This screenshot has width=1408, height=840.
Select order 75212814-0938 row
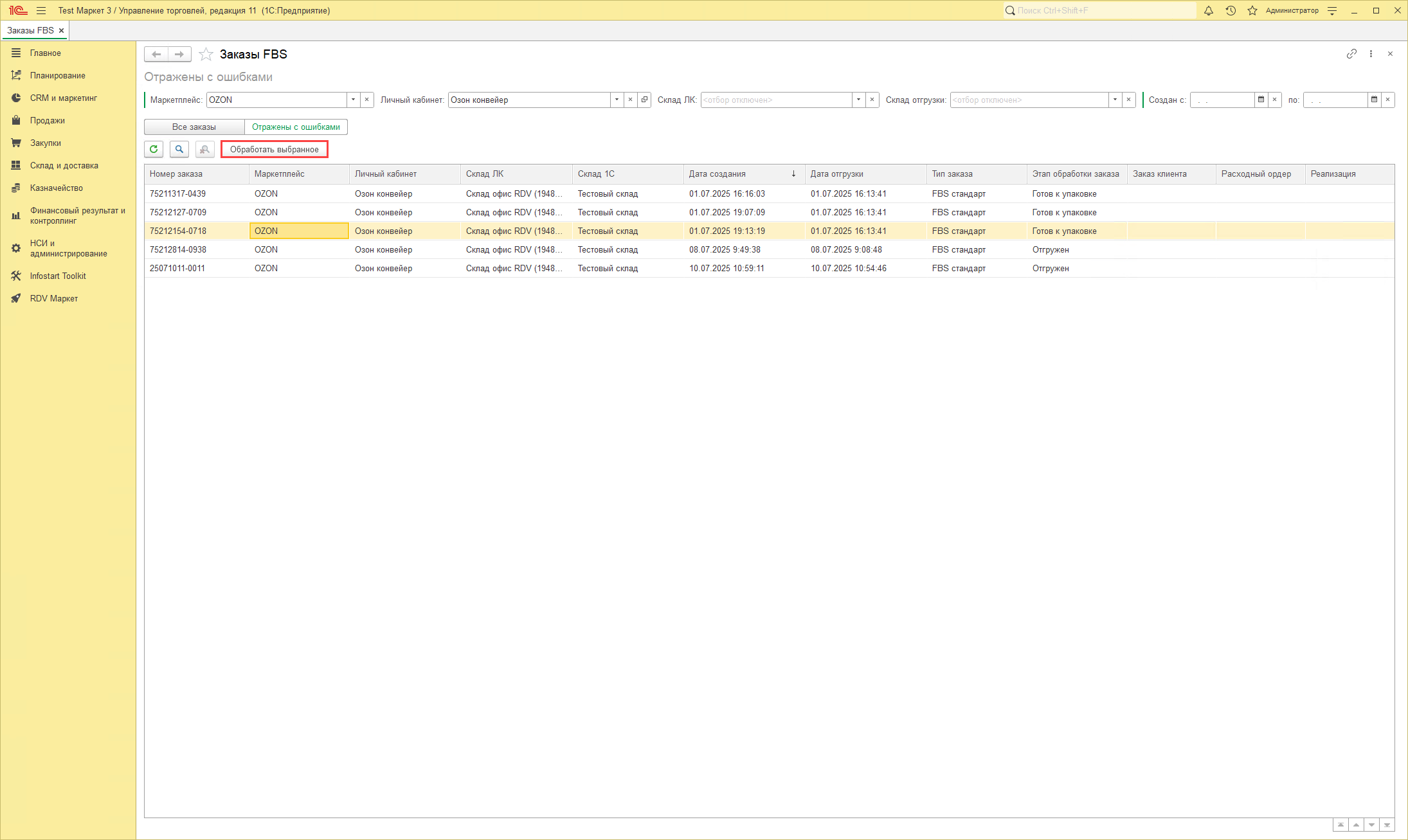[x=769, y=249]
